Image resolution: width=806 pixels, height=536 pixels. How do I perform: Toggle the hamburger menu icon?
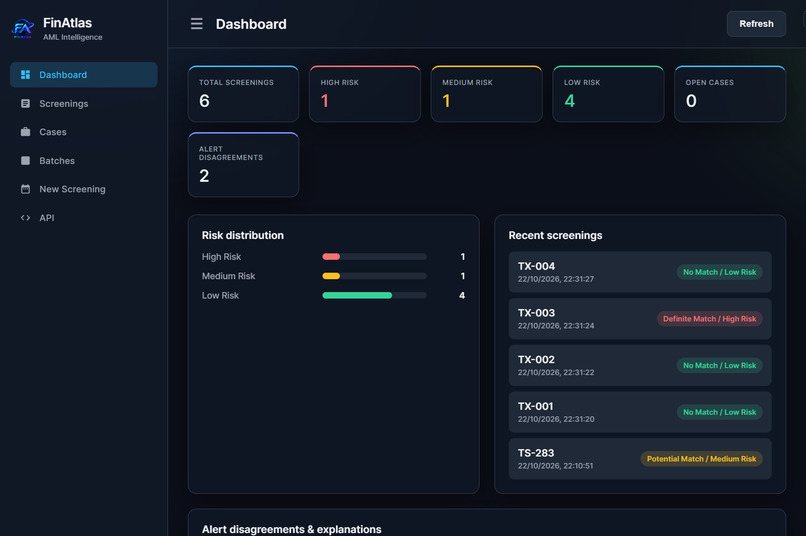tap(196, 24)
